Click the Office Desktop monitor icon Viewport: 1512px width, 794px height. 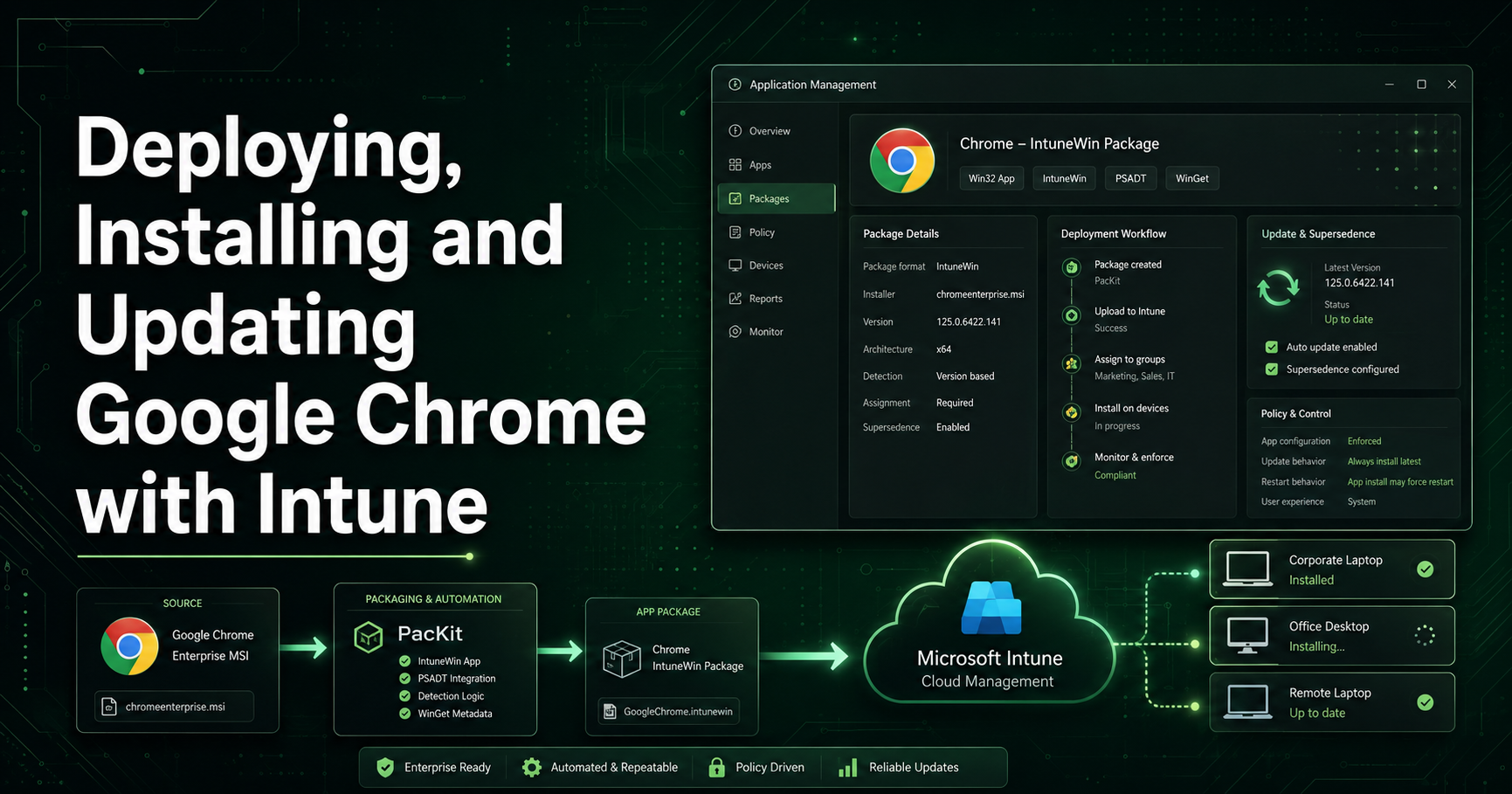[x=1247, y=636]
